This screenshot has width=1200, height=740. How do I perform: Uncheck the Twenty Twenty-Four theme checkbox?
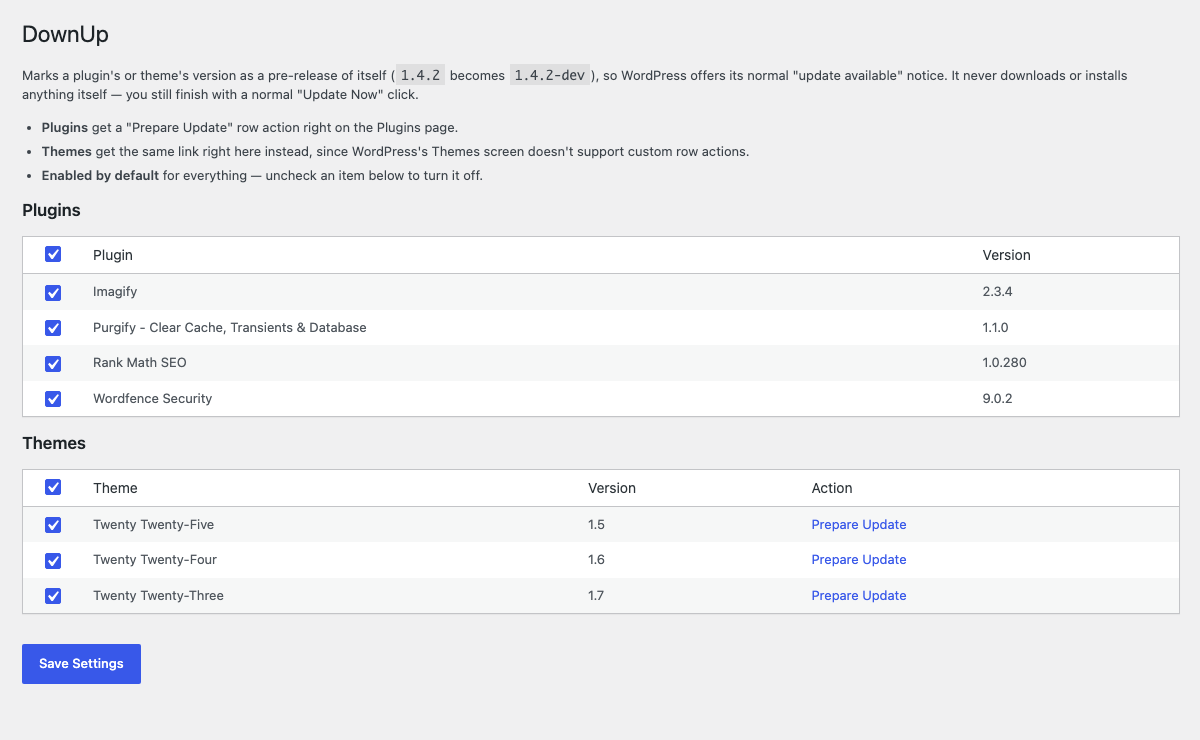pos(53,560)
